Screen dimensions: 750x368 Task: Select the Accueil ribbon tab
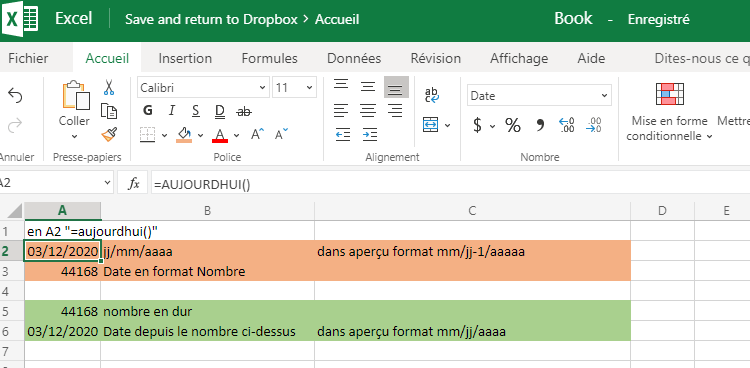point(107,58)
